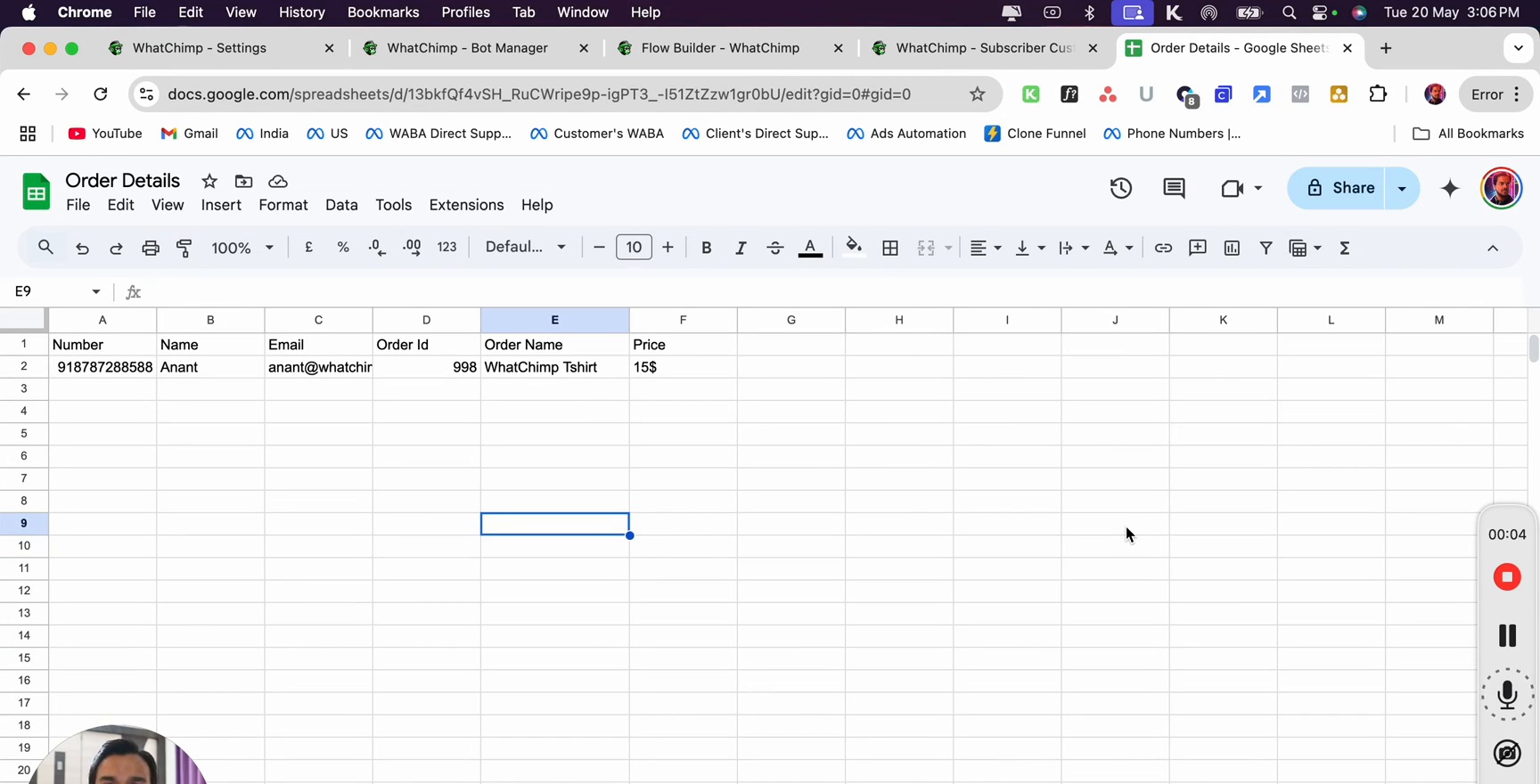The image size is (1540, 784).
Task: Click the Create a filter icon
Action: pos(1266,248)
